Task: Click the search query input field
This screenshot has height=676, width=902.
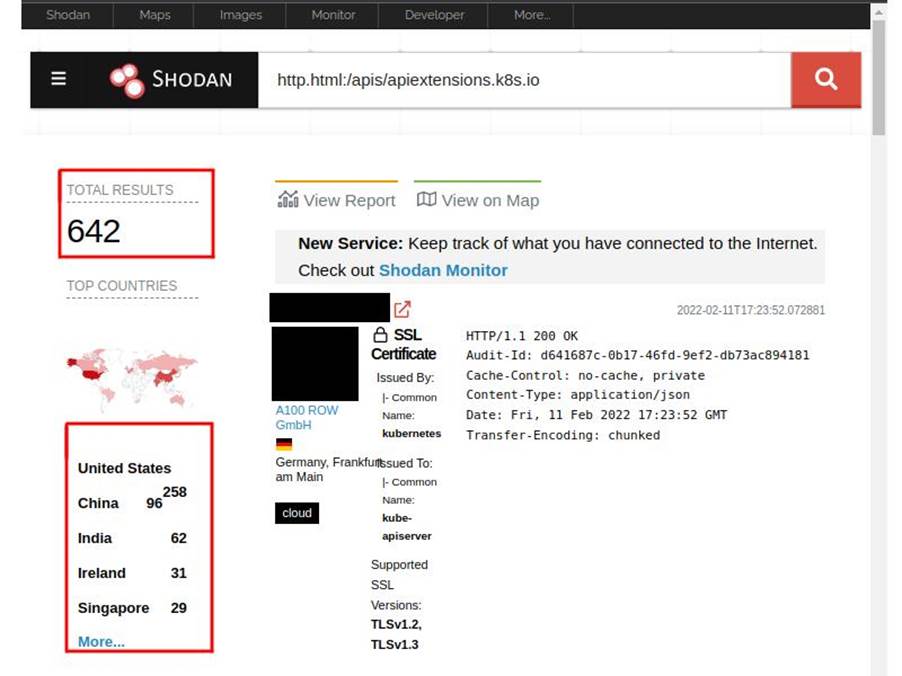Action: coord(525,80)
